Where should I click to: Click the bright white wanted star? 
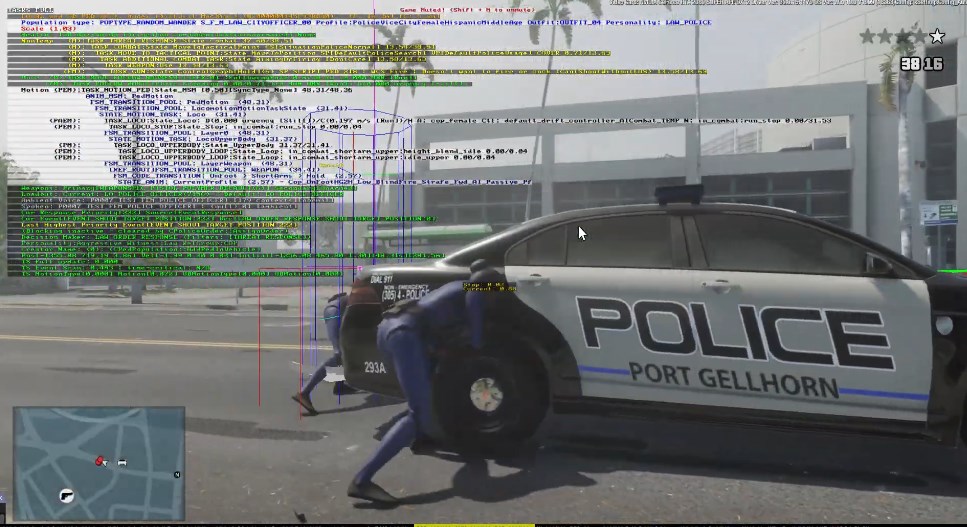(x=937, y=36)
